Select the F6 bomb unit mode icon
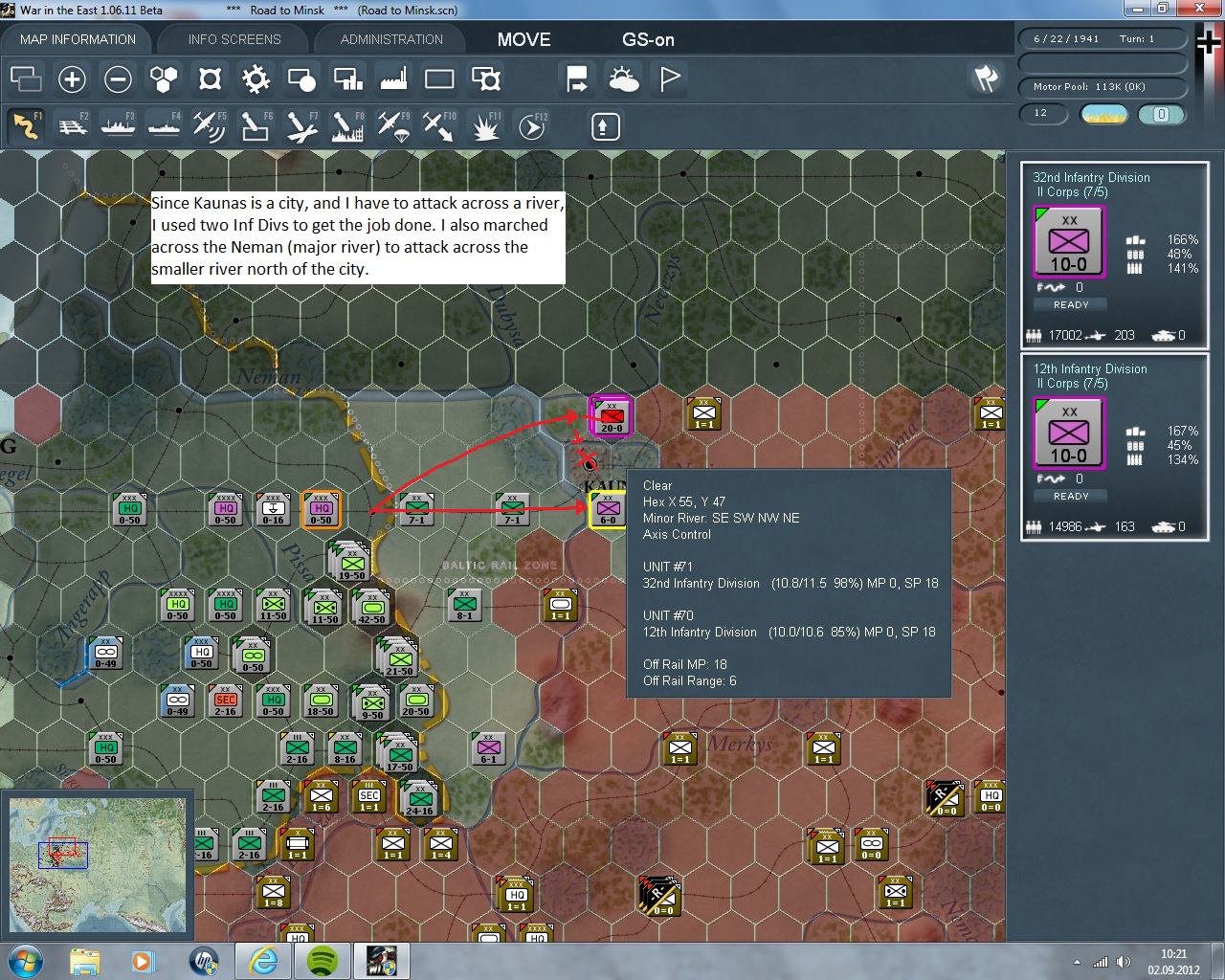The height and width of the screenshot is (980, 1225). click(256, 126)
